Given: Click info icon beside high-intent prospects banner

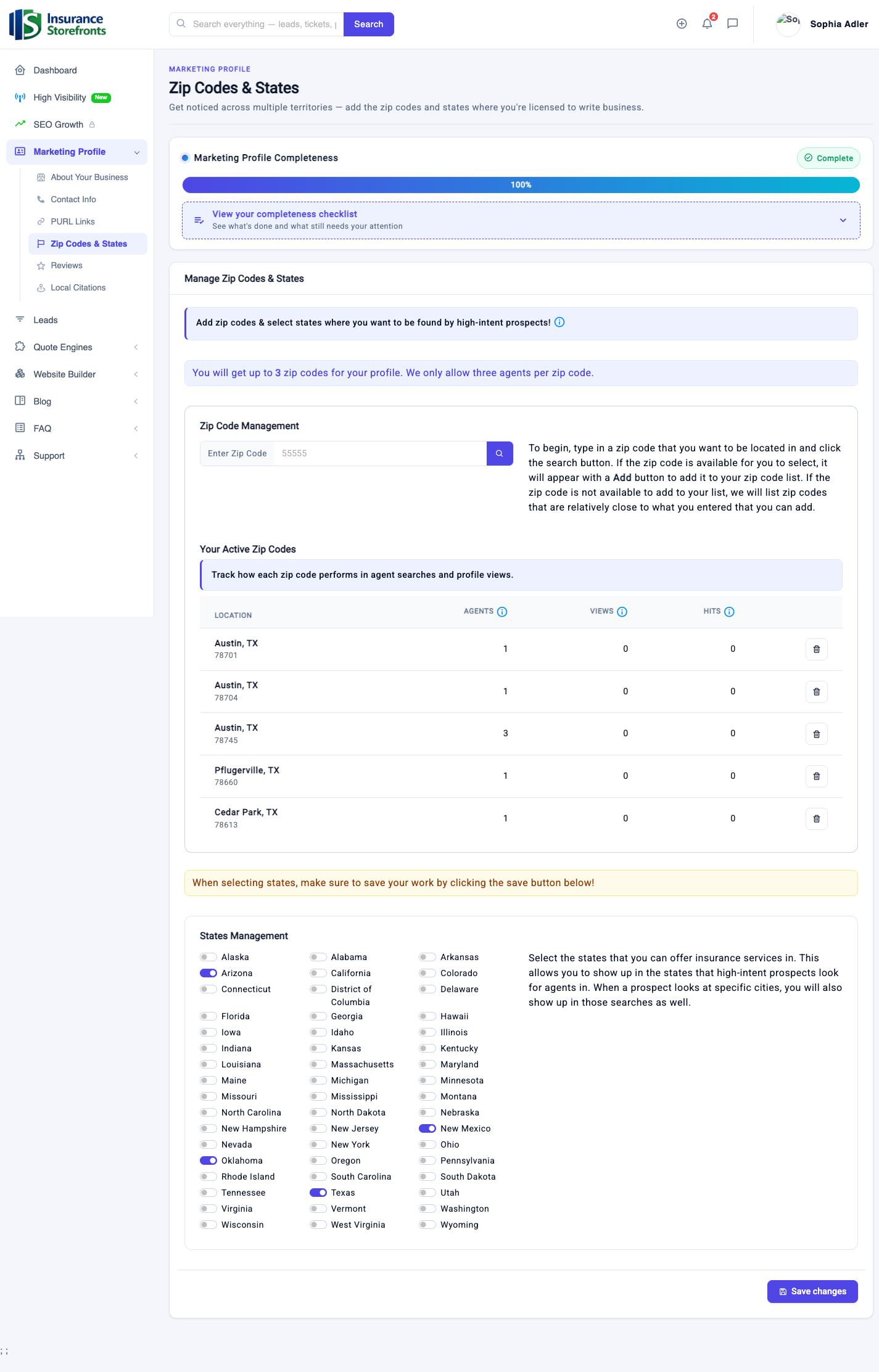Looking at the screenshot, I should (559, 322).
